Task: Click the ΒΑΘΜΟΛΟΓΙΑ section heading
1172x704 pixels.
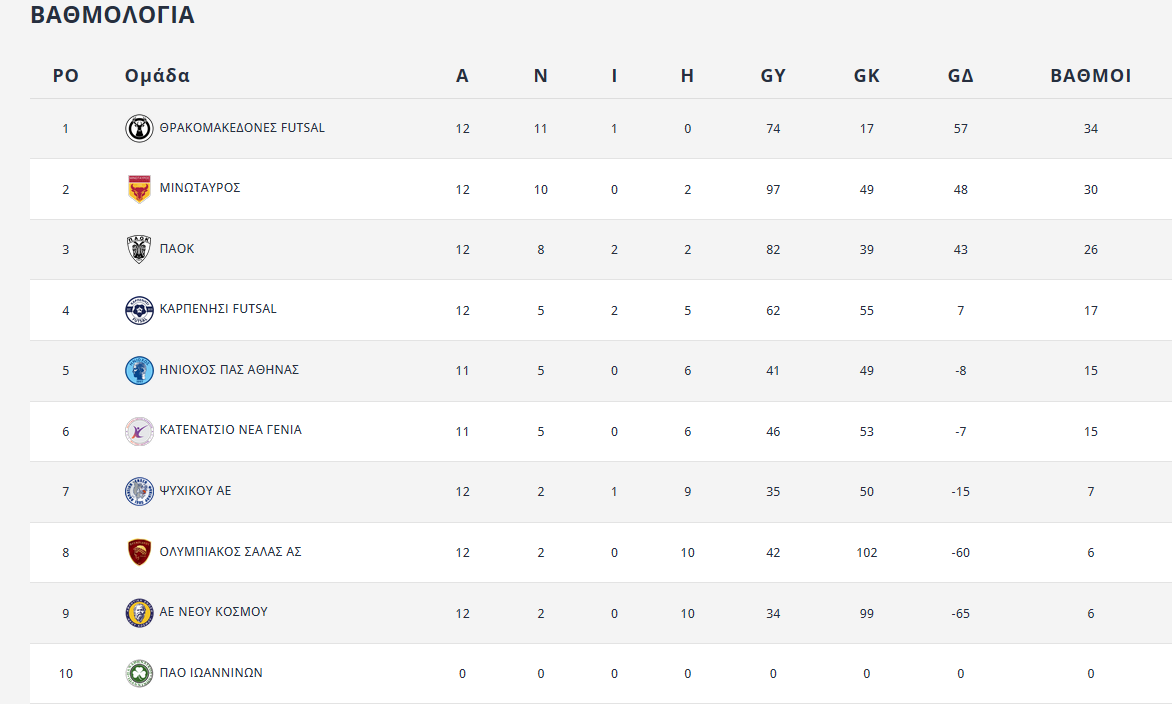Action: 112,15
